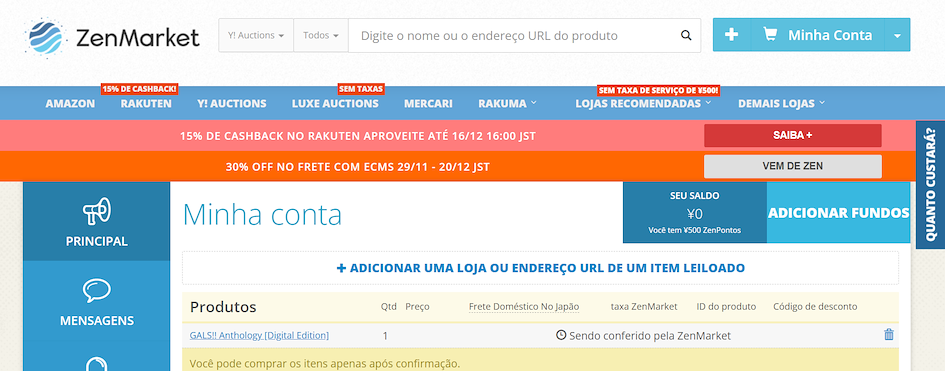Click the Preço column header

pos(417,307)
